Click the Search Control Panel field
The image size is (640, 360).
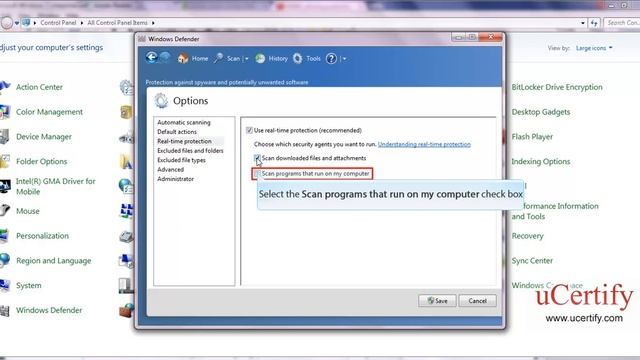pyautogui.click(x=622, y=23)
